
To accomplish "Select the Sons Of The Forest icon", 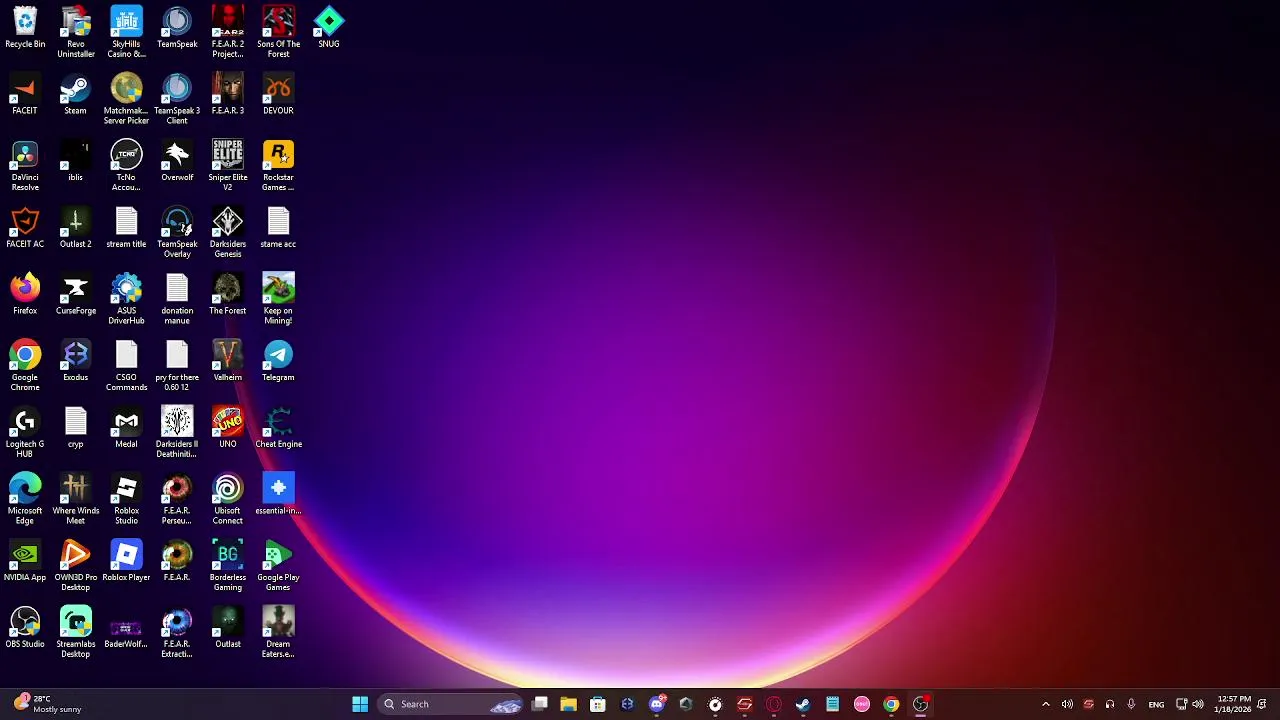I will (278, 33).
